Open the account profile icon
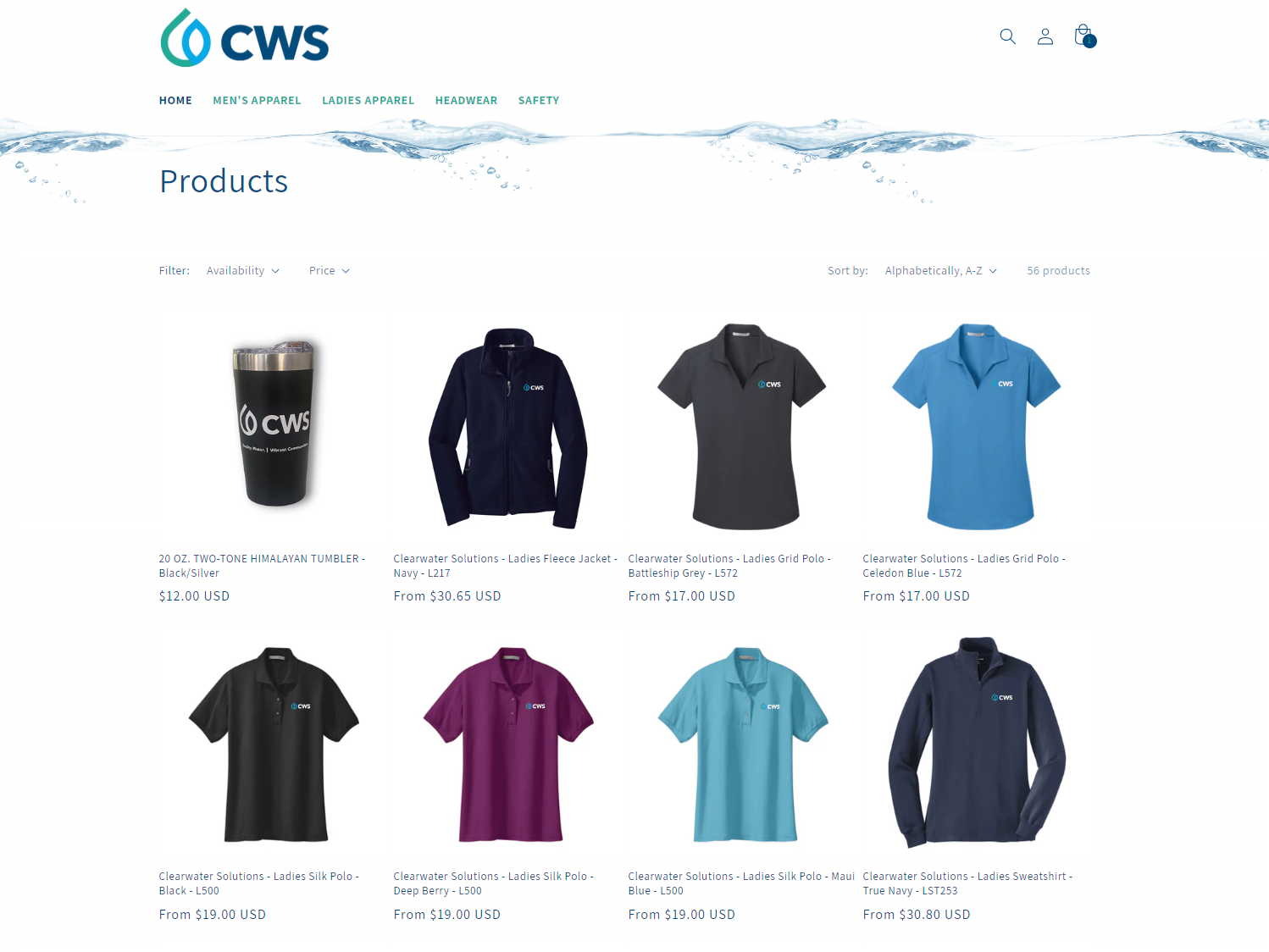 pos(1045,36)
